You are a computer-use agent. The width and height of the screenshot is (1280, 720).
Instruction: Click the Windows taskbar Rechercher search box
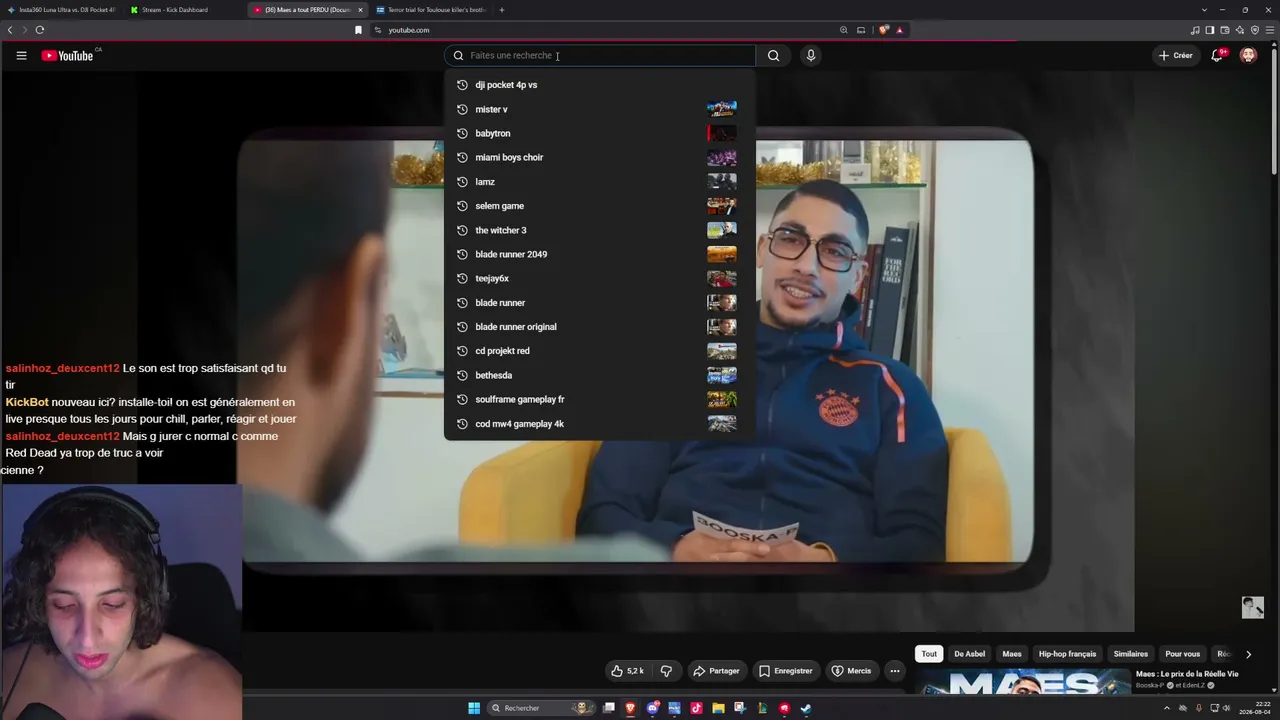tap(540, 708)
